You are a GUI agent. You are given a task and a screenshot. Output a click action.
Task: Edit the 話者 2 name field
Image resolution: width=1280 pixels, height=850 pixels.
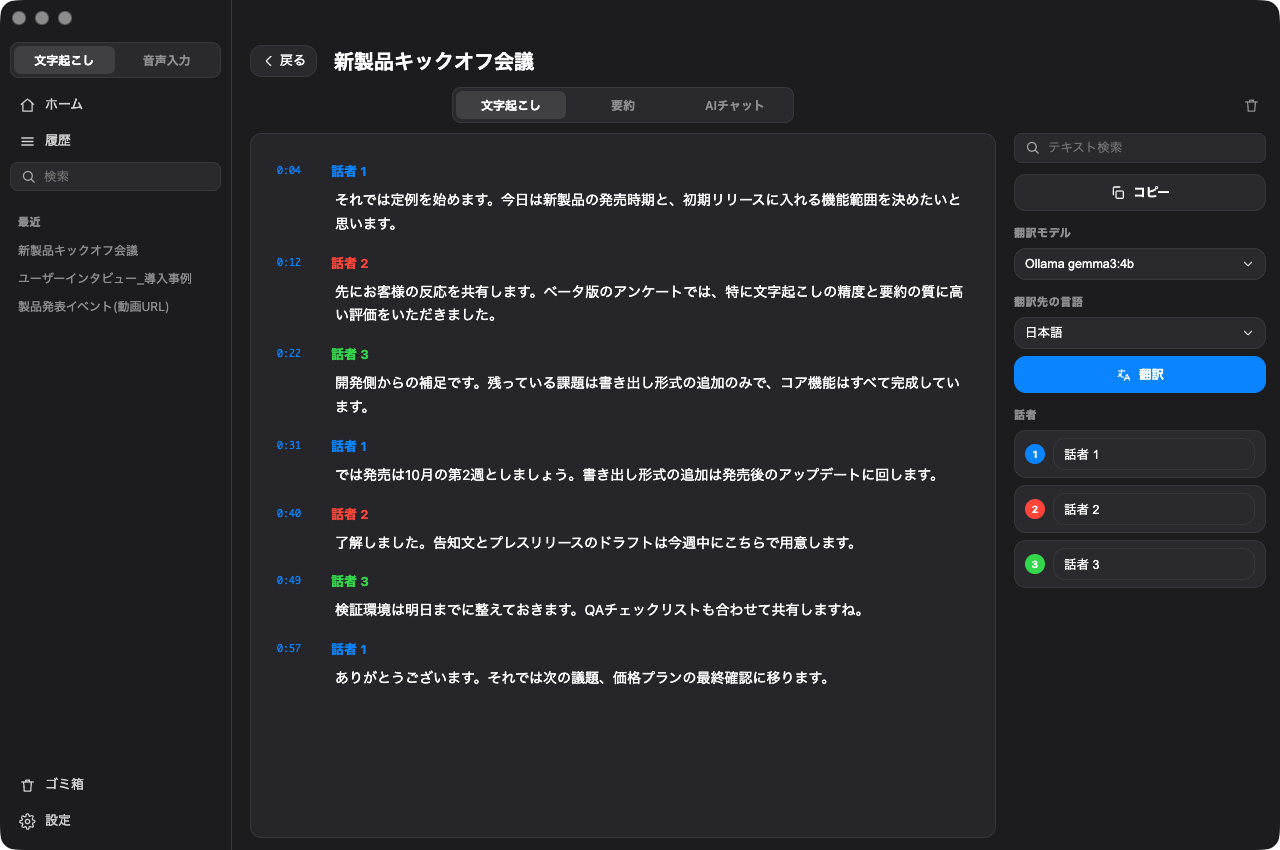[1154, 509]
